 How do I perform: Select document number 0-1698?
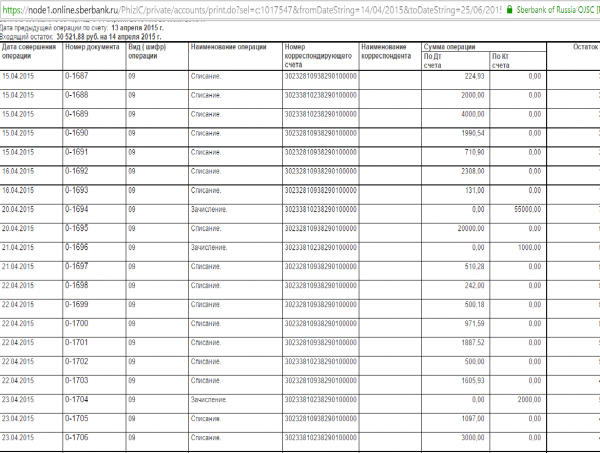pos(77,285)
